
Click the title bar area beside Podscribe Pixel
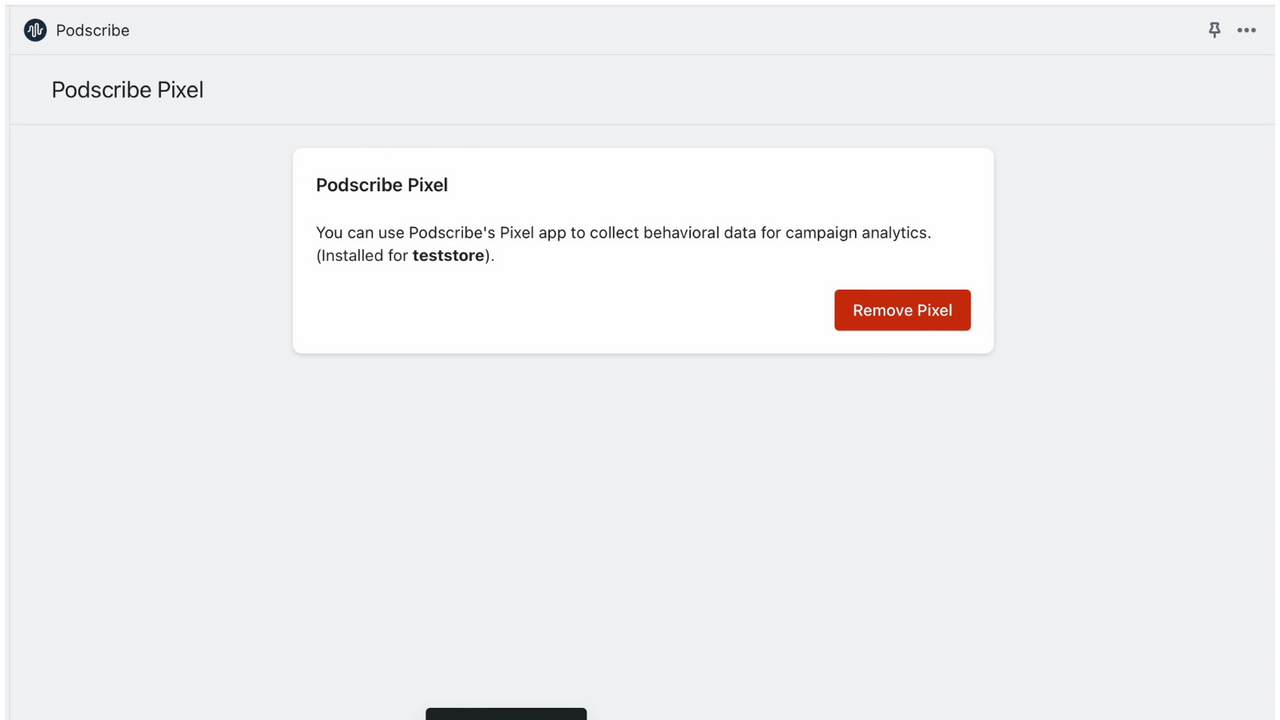(x=700, y=90)
